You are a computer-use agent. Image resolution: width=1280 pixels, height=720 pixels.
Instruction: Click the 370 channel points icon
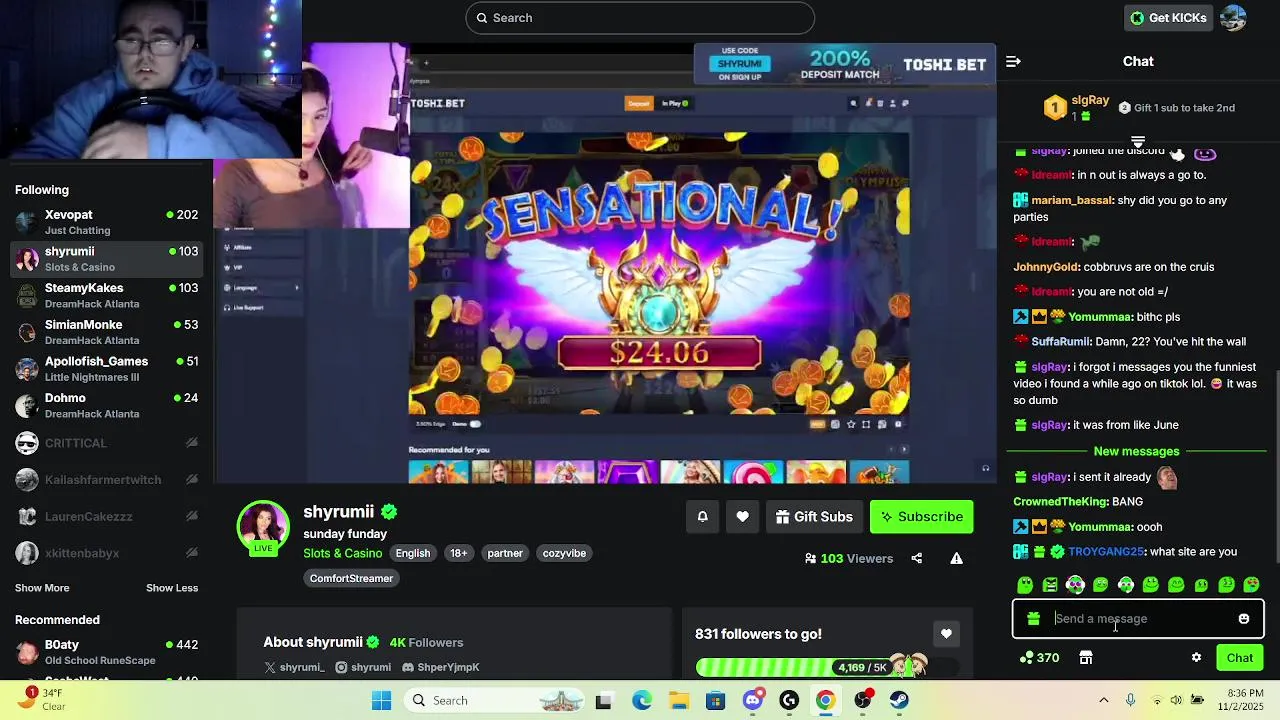pos(1039,658)
